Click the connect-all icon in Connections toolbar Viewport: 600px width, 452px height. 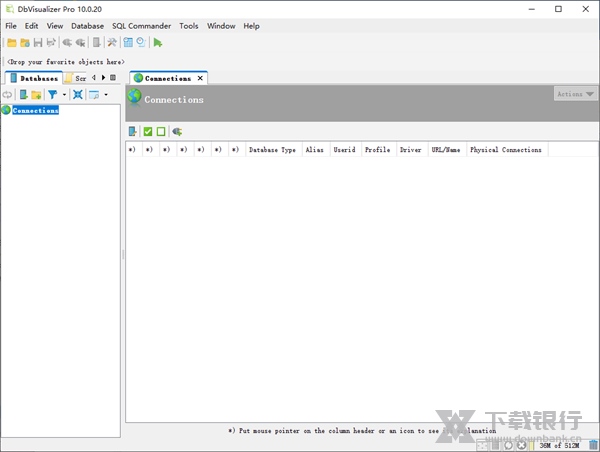click(177, 131)
